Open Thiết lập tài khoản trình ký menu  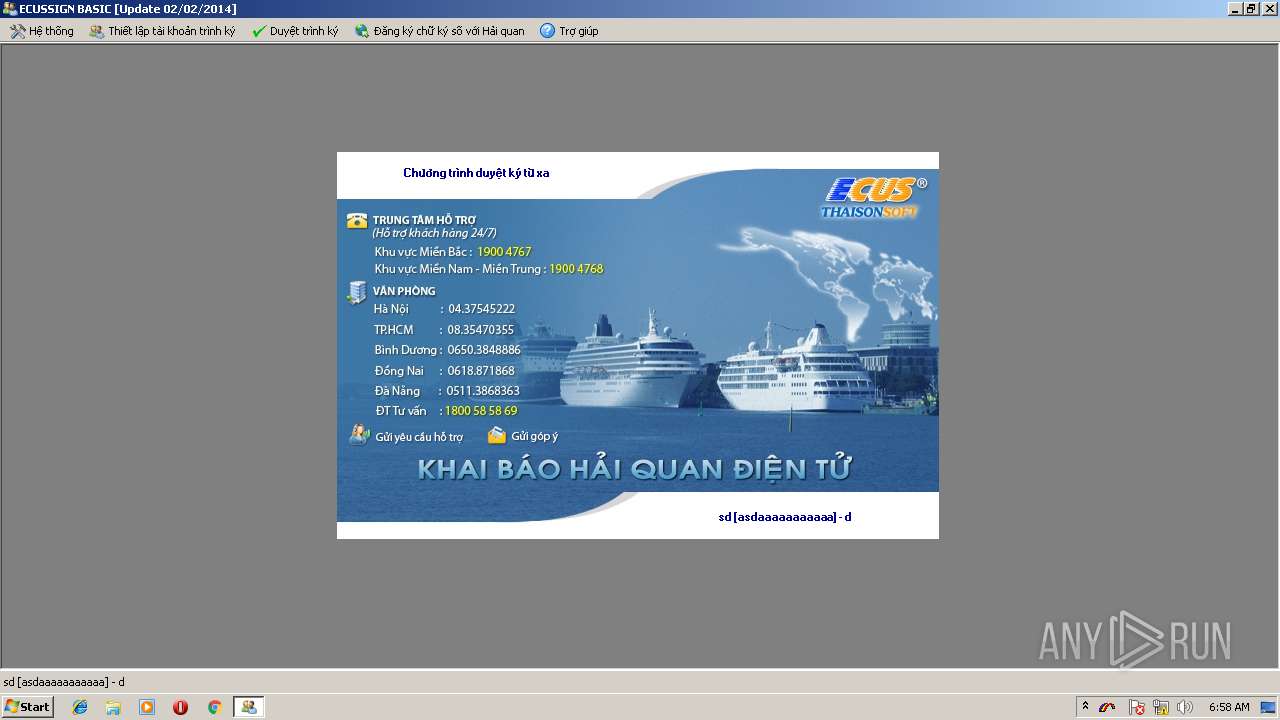point(162,31)
